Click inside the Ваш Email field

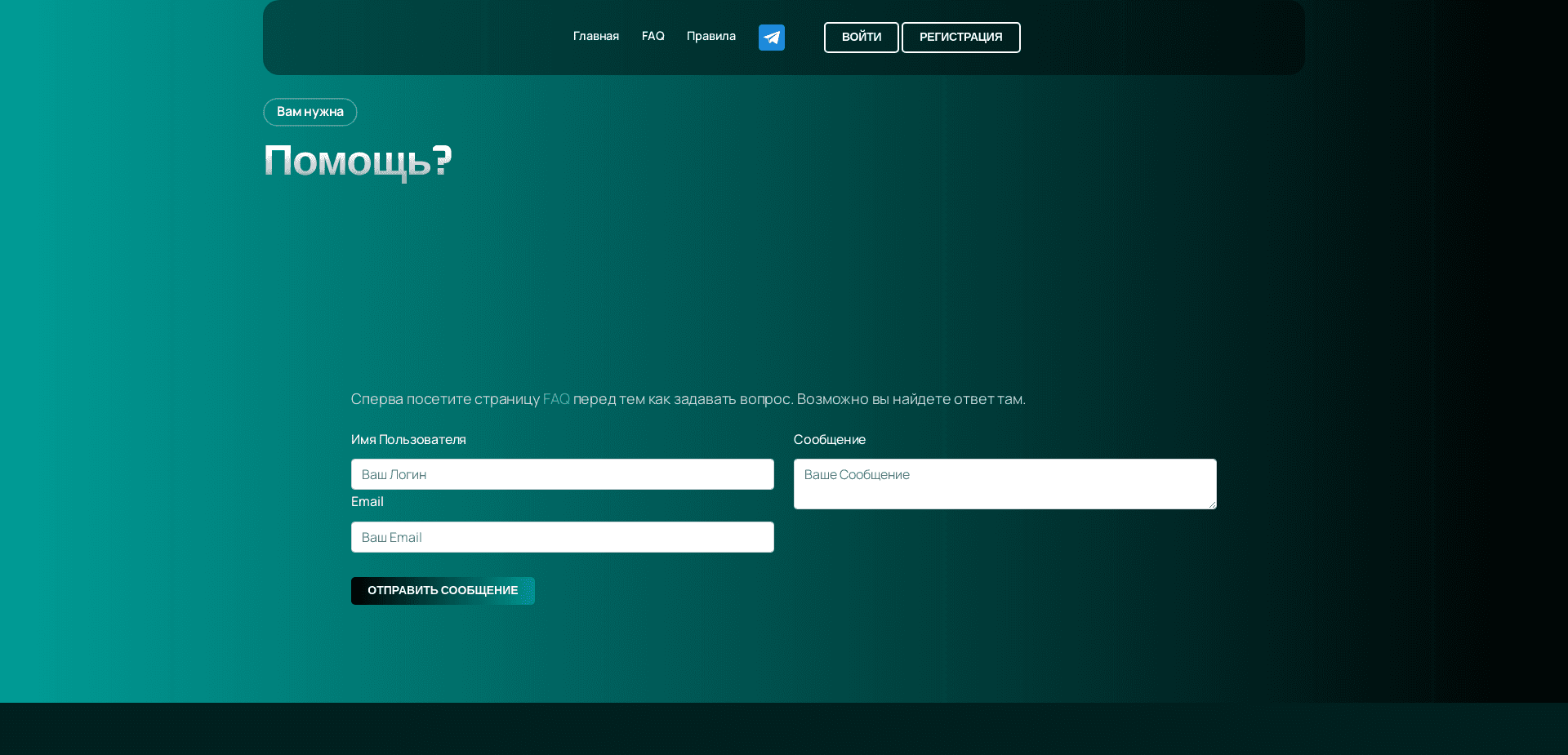tap(562, 536)
